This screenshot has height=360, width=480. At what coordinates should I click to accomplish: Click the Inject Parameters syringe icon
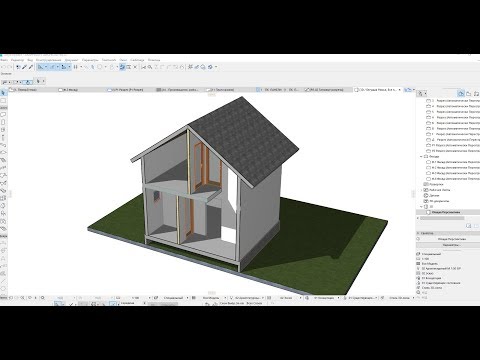pos(31,67)
